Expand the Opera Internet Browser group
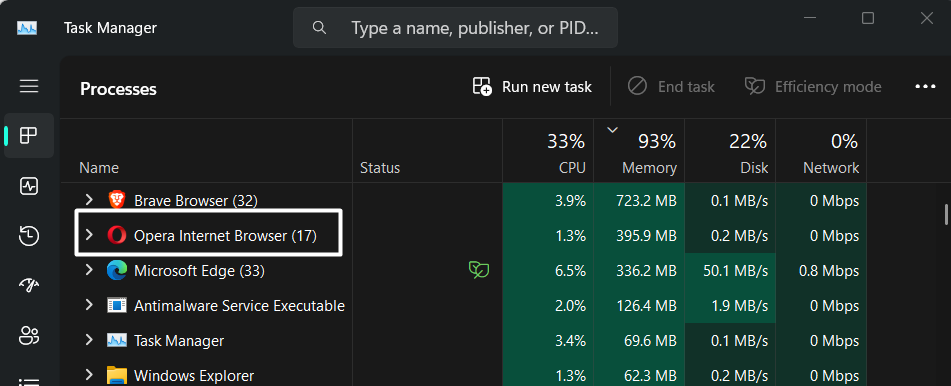Viewport: 951px width, 386px height. coord(89,235)
